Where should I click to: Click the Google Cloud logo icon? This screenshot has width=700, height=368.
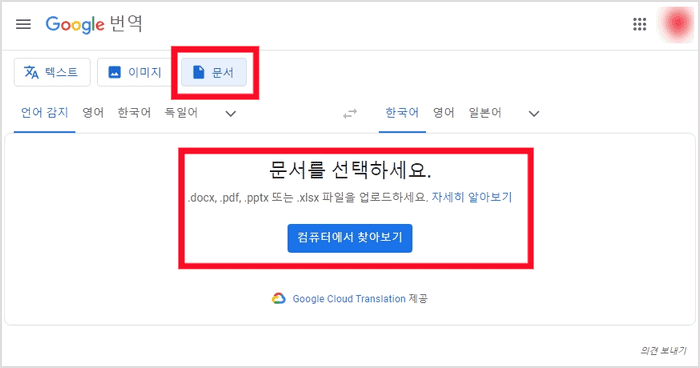(x=279, y=298)
